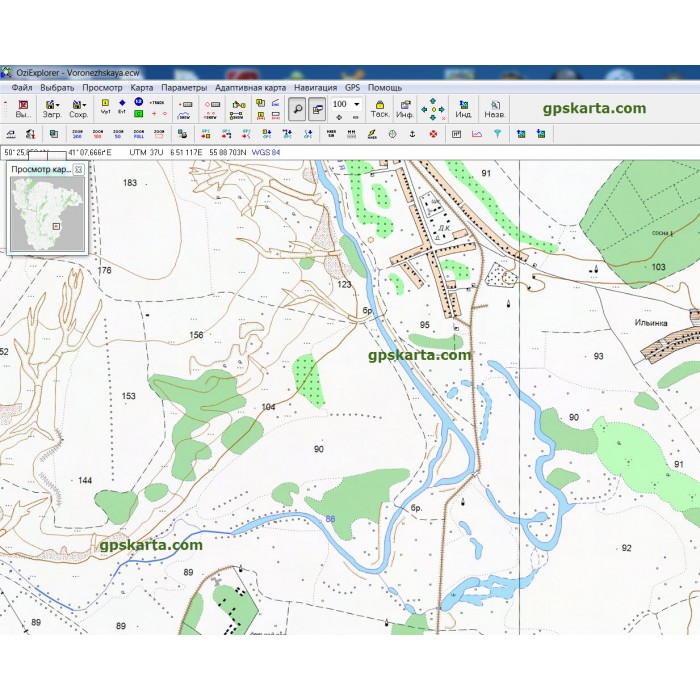The image size is (700, 700).
Task: Open the Карта menu
Action: click(x=142, y=88)
